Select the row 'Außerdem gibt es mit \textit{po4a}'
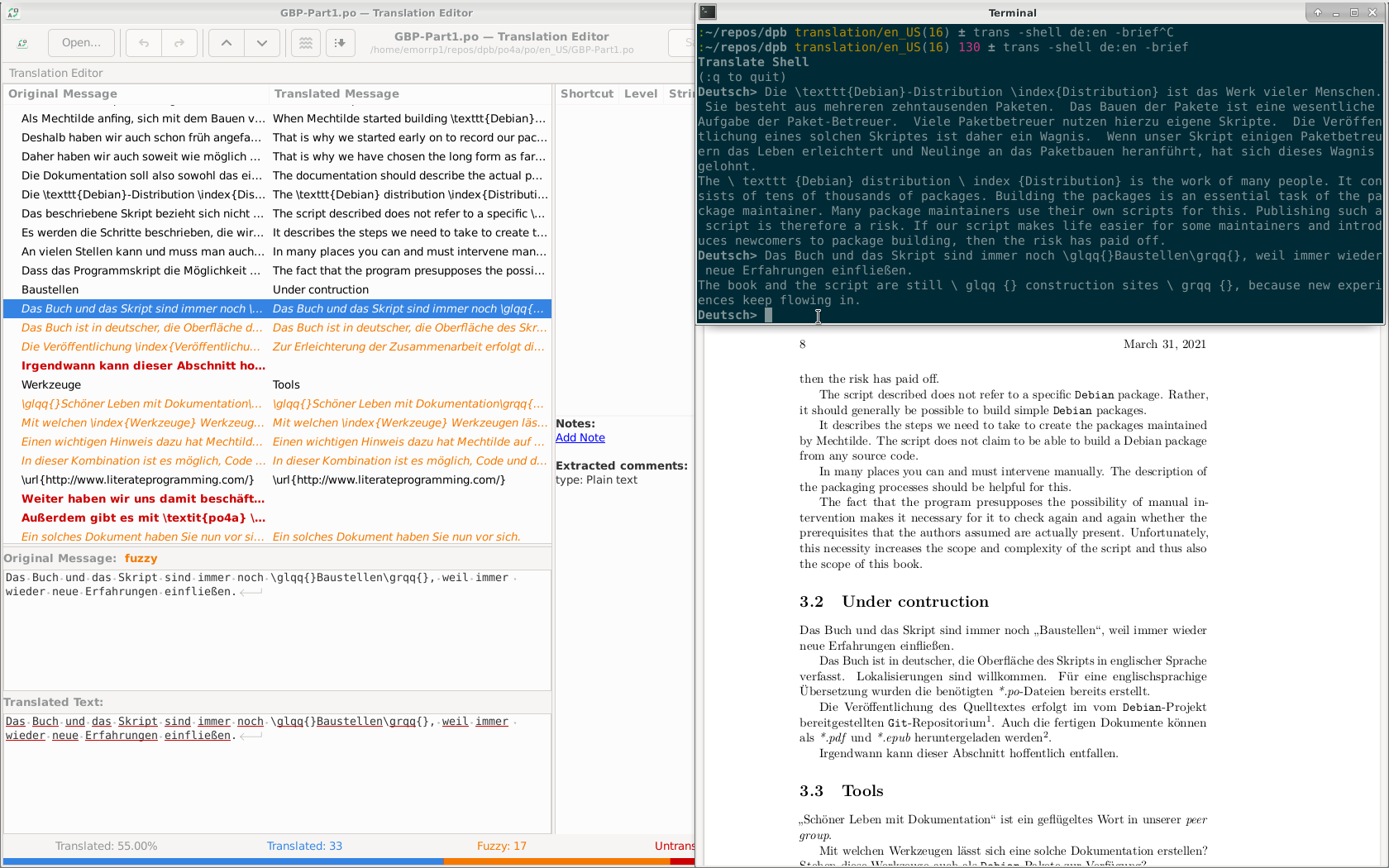This screenshot has width=1389, height=868. pyautogui.click(x=277, y=517)
